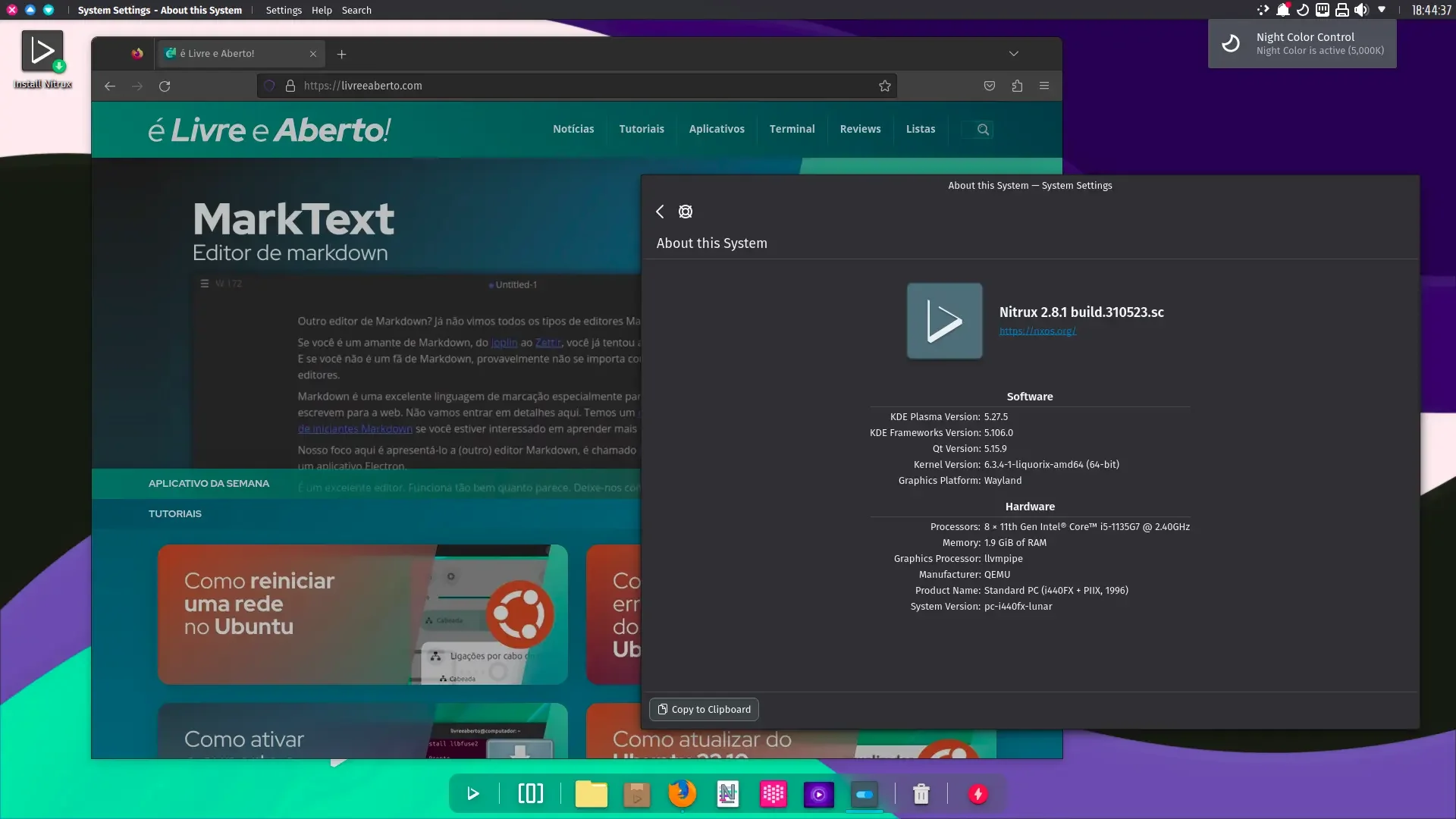1456x819 pixels.
Task: Open Reviews on the website nav
Action: click(x=860, y=129)
